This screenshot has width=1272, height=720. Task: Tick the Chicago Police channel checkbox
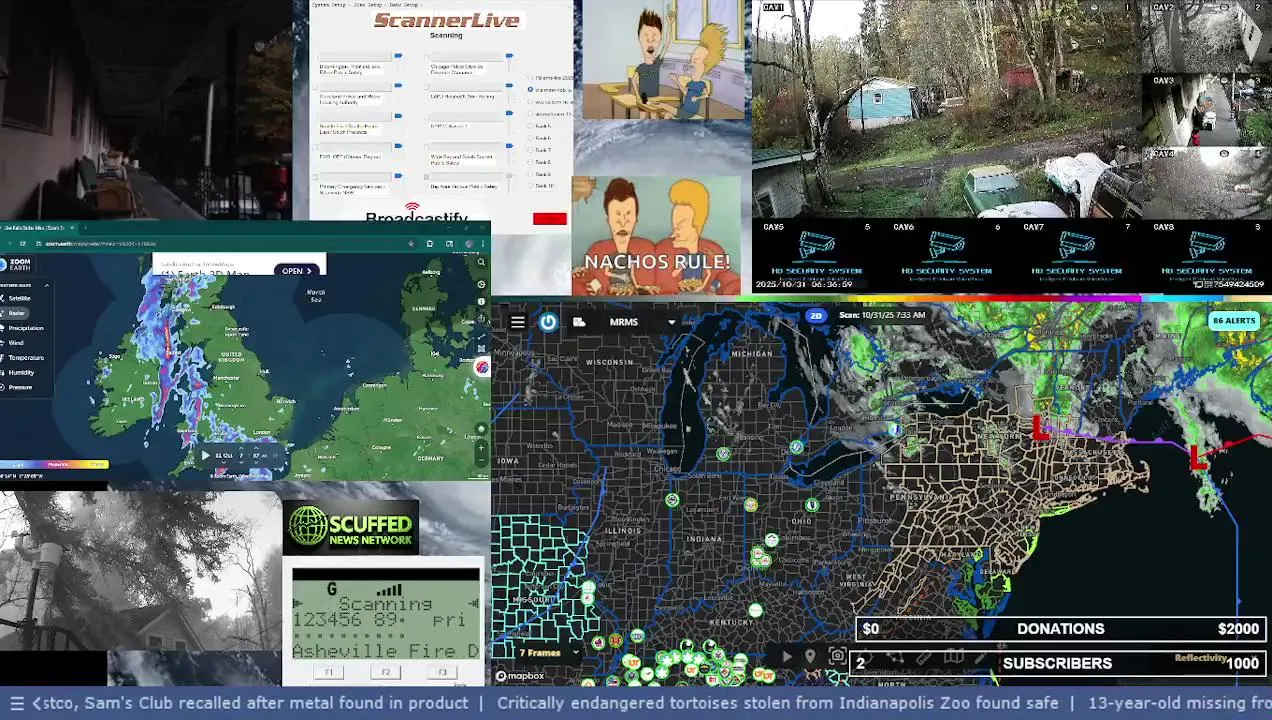pos(426,57)
